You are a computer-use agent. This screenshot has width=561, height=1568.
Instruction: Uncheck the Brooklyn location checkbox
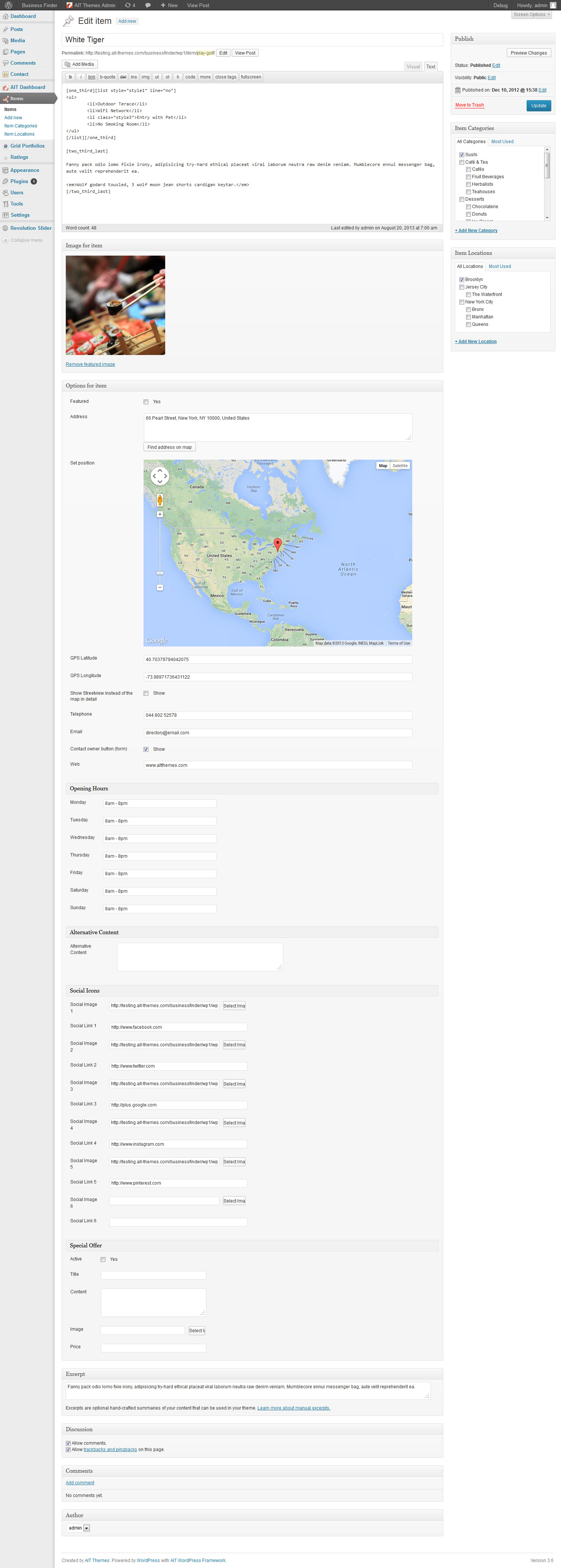[462, 280]
